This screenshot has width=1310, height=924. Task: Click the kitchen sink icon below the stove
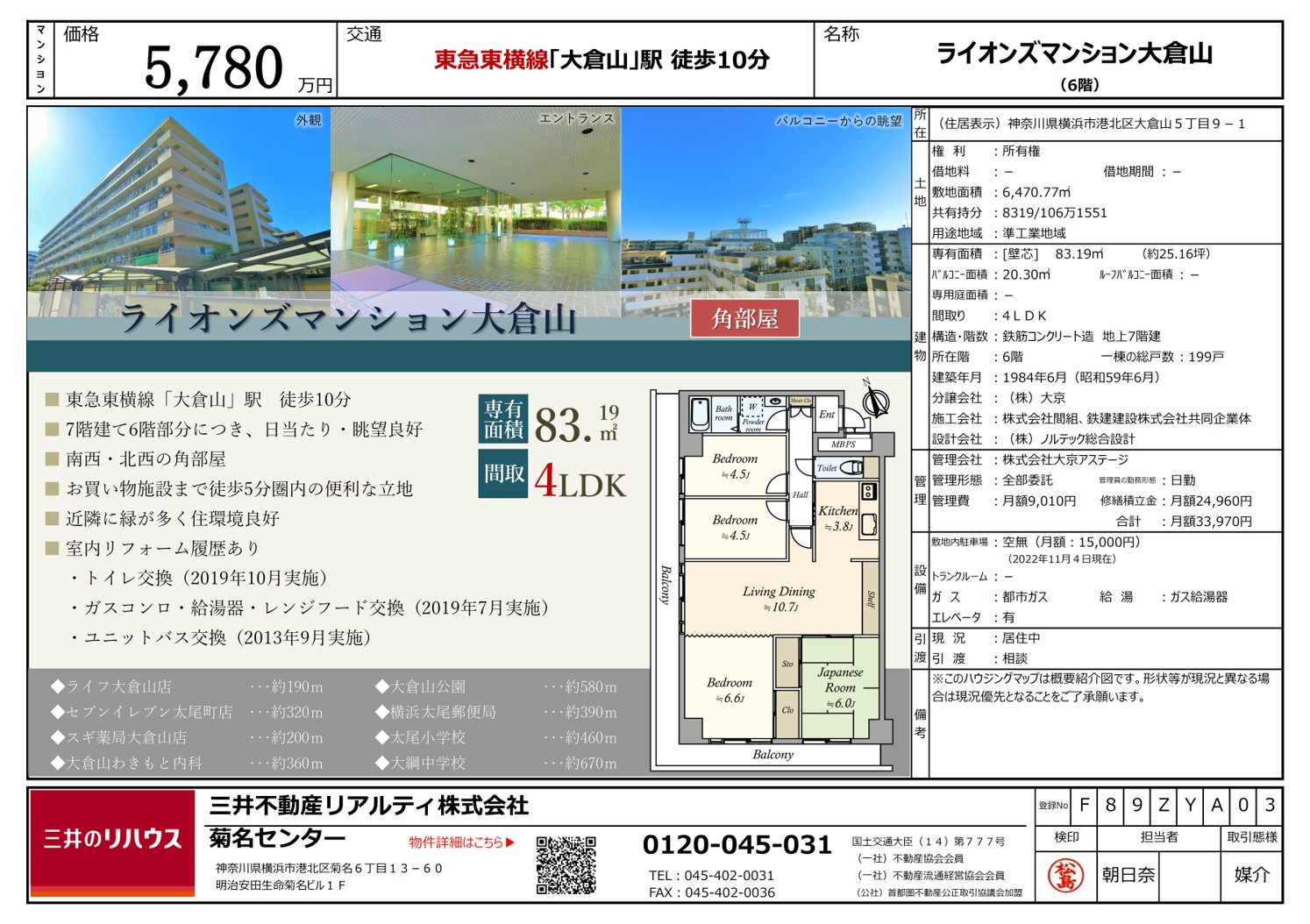coord(868,524)
